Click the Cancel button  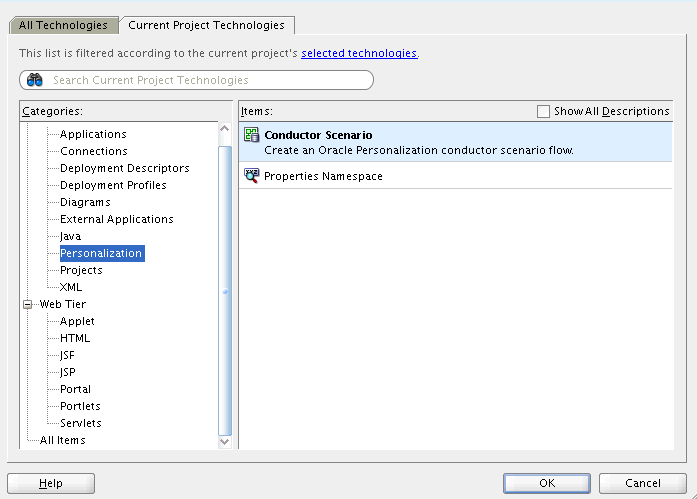tap(642, 483)
